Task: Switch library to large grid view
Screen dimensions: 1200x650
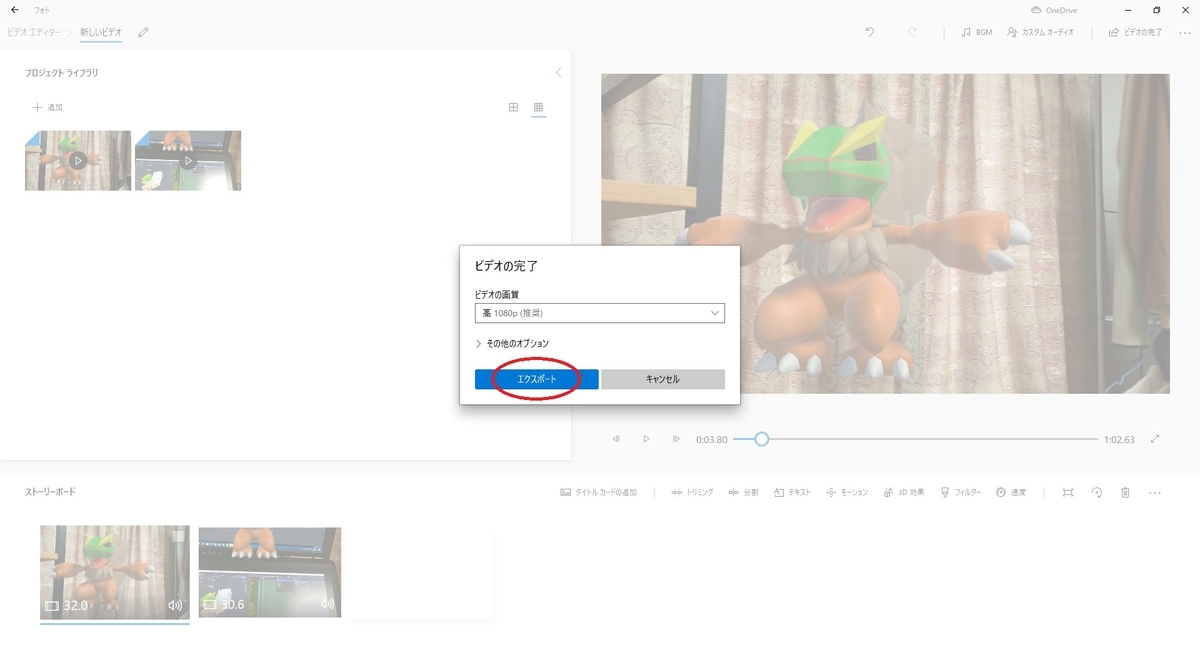Action: 513,107
